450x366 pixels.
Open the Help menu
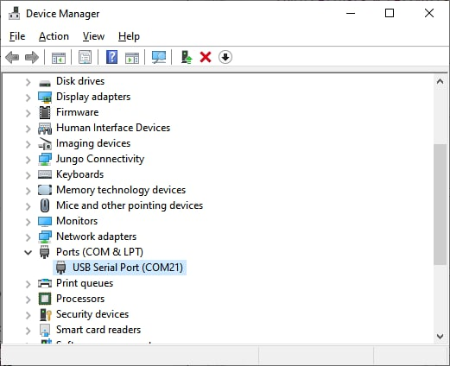coord(129,36)
